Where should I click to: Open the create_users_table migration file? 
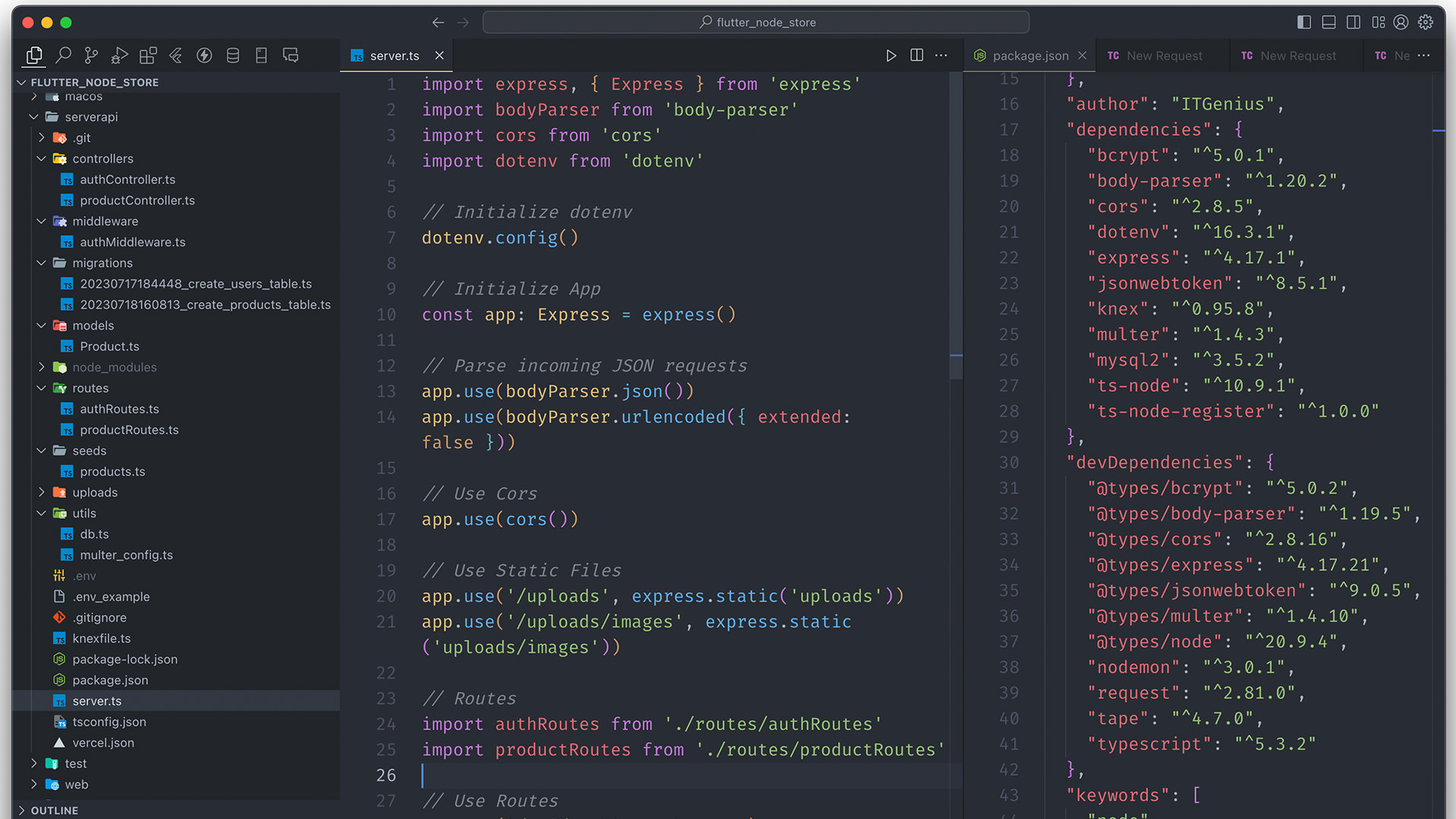[x=196, y=284]
